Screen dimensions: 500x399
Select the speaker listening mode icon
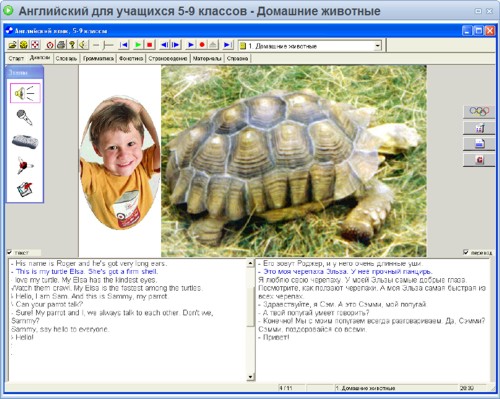(25, 93)
